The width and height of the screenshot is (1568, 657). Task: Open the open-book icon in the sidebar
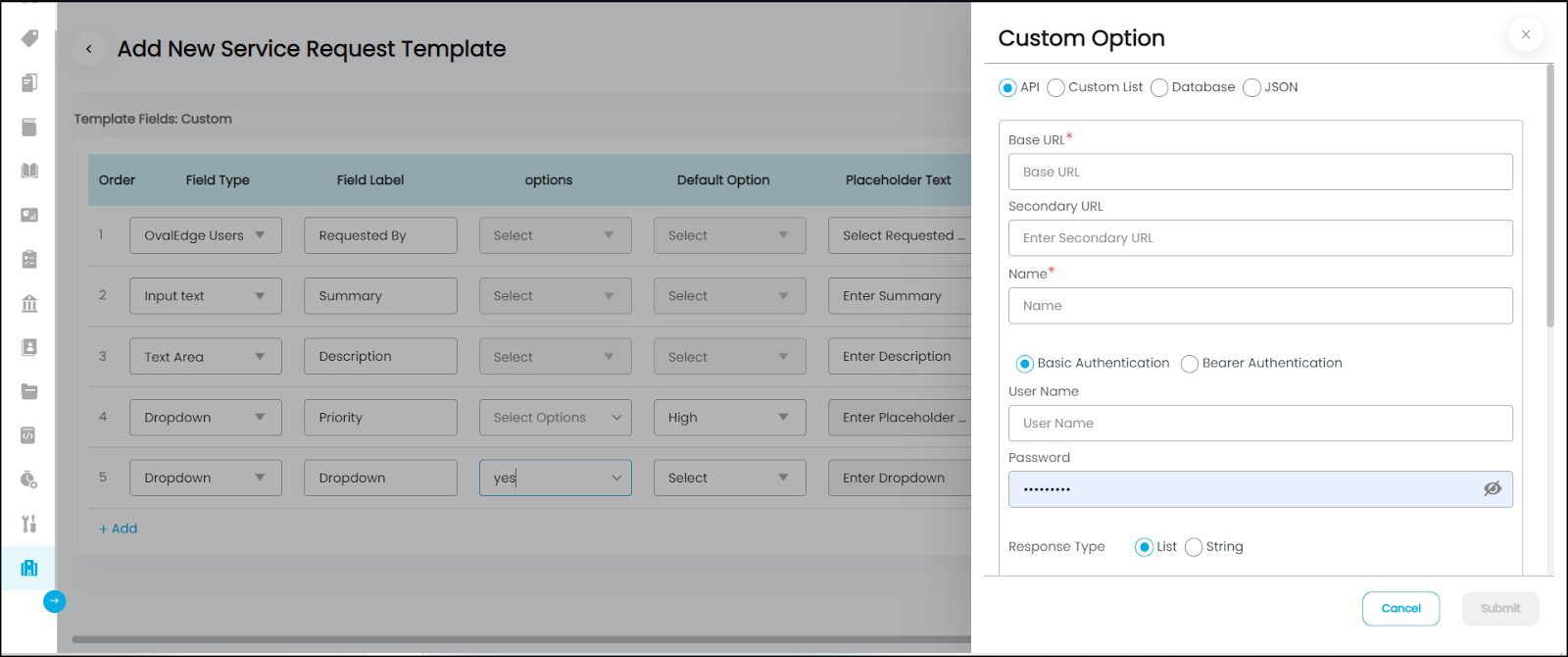tap(29, 171)
